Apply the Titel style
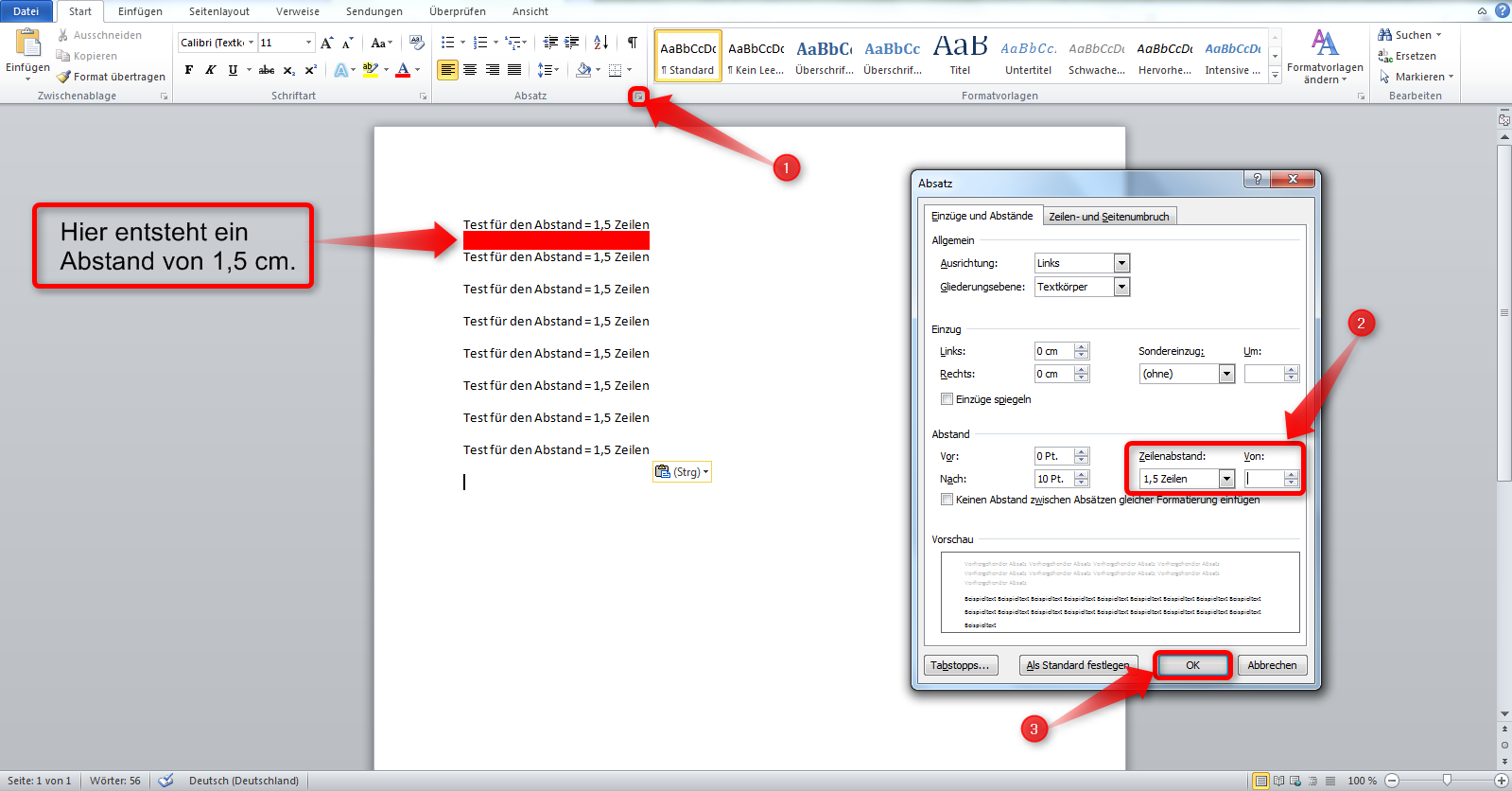This screenshot has height=791, width=1512. 960,56
